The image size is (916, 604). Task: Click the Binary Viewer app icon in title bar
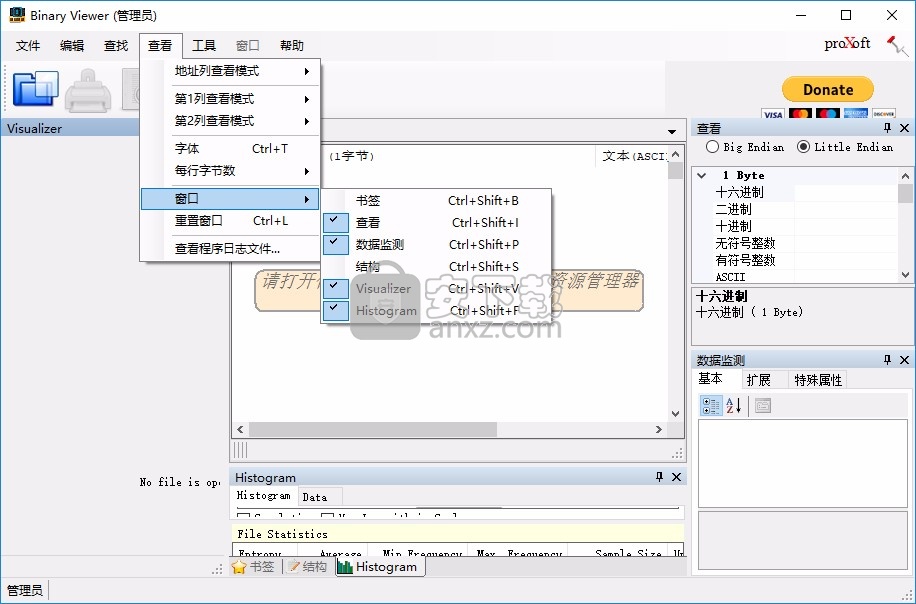tap(17, 15)
